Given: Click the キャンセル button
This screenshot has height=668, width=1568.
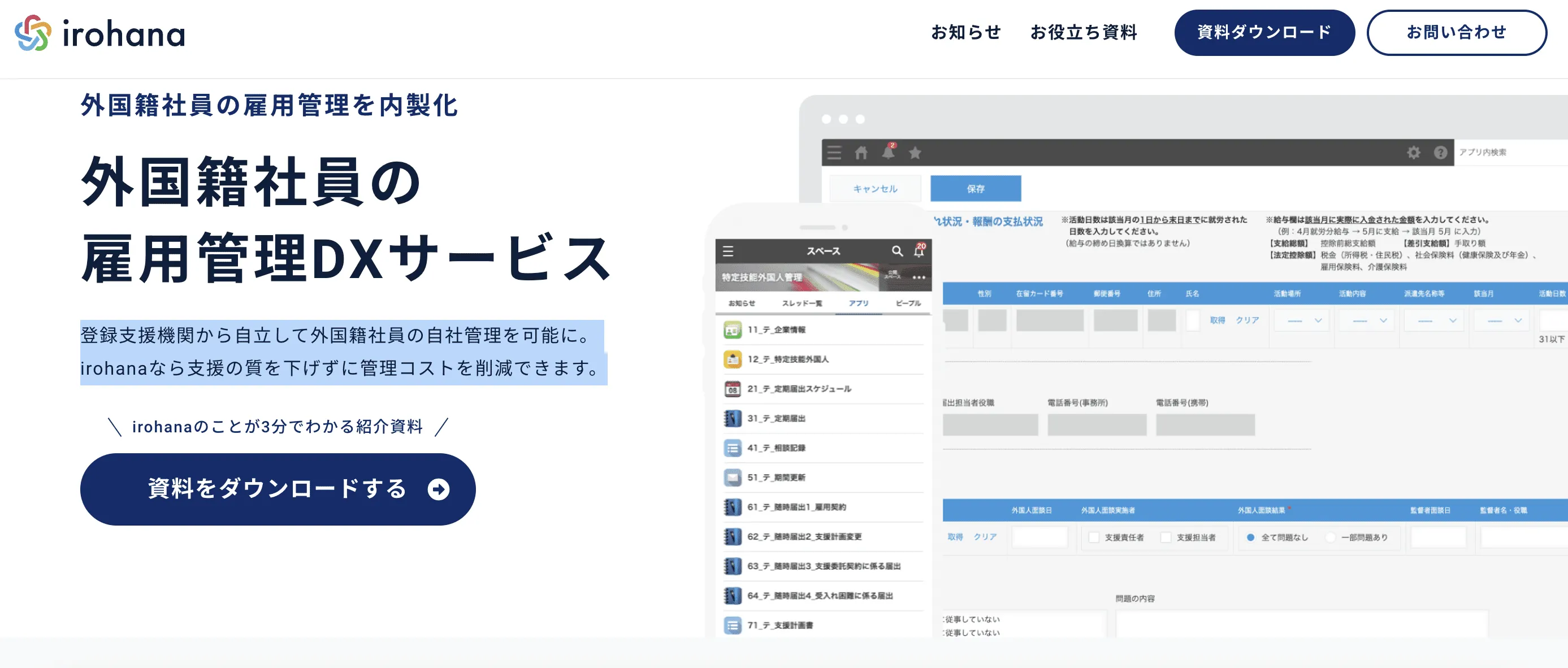Looking at the screenshot, I should [x=876, y=189].
